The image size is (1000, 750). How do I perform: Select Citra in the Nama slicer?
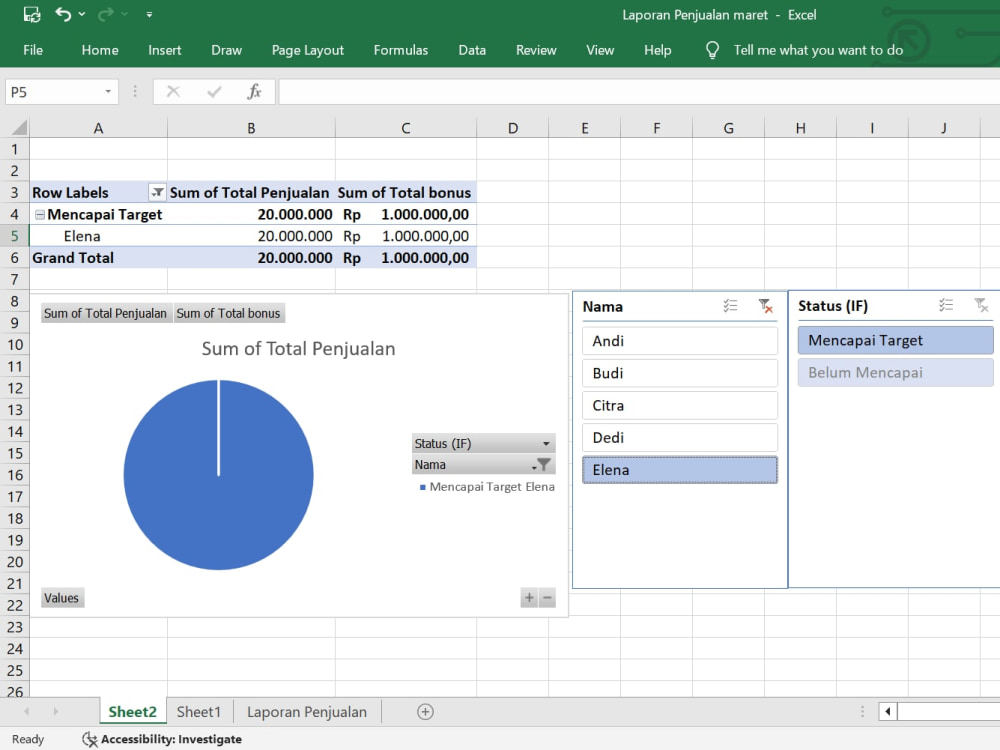point(680,406)
